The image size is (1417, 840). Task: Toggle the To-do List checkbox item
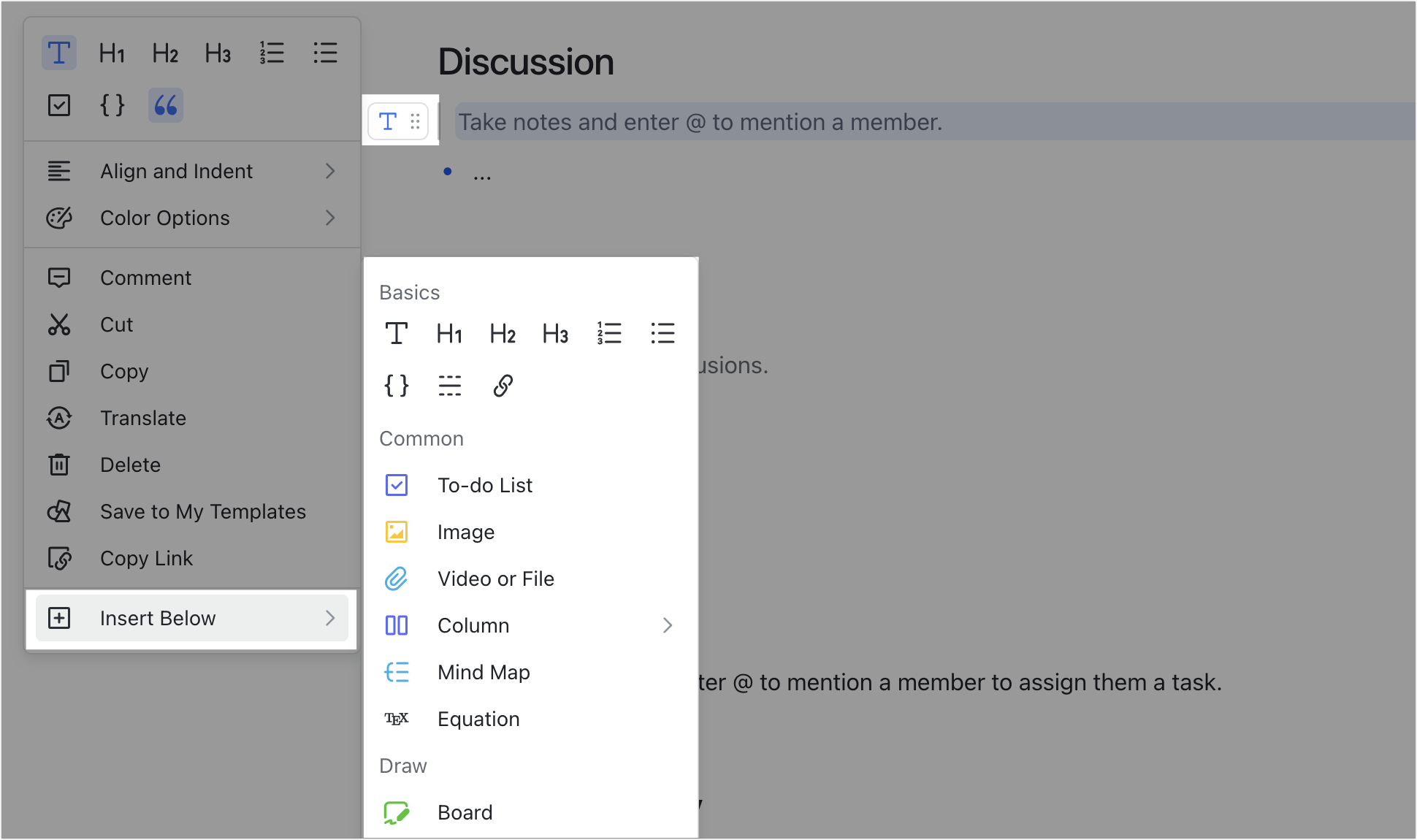tap(397, 485)
